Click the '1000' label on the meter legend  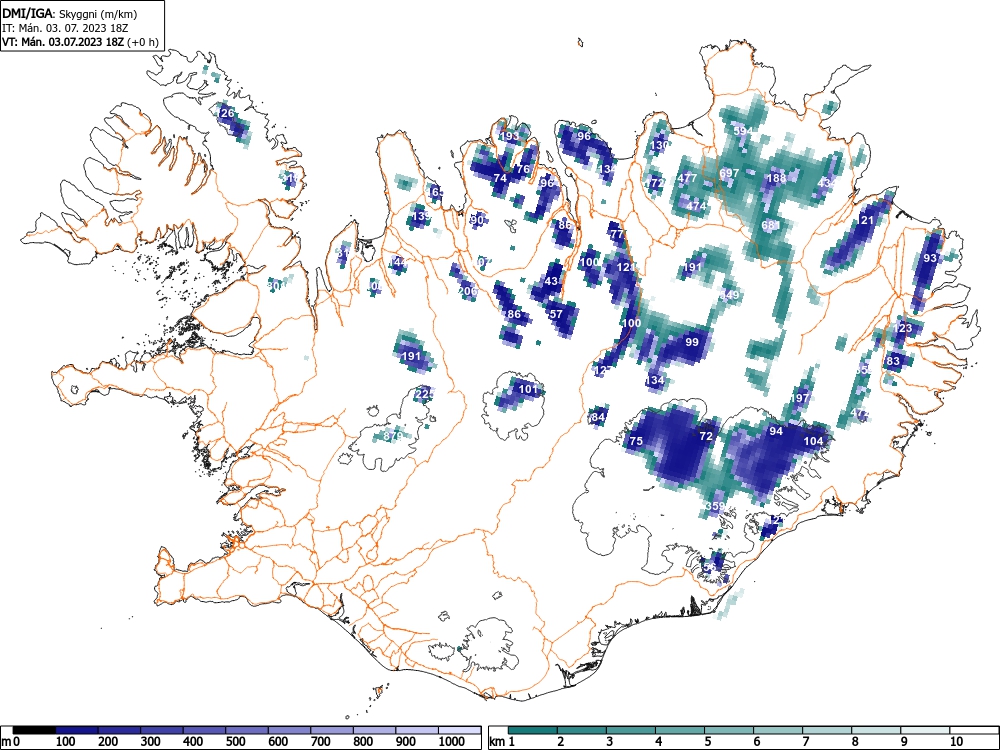pos(452,742)
